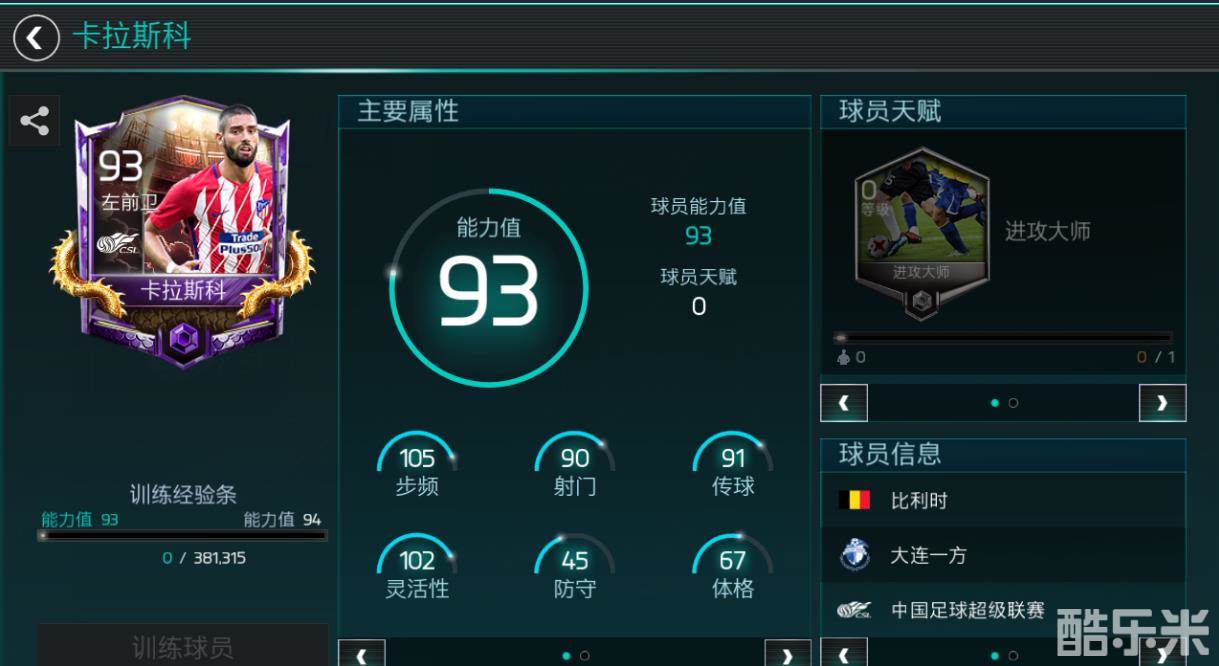This screenshot has width=1219, height=666.
Task: Show next page of 主要属性 panel
Action: pos(788,655)
